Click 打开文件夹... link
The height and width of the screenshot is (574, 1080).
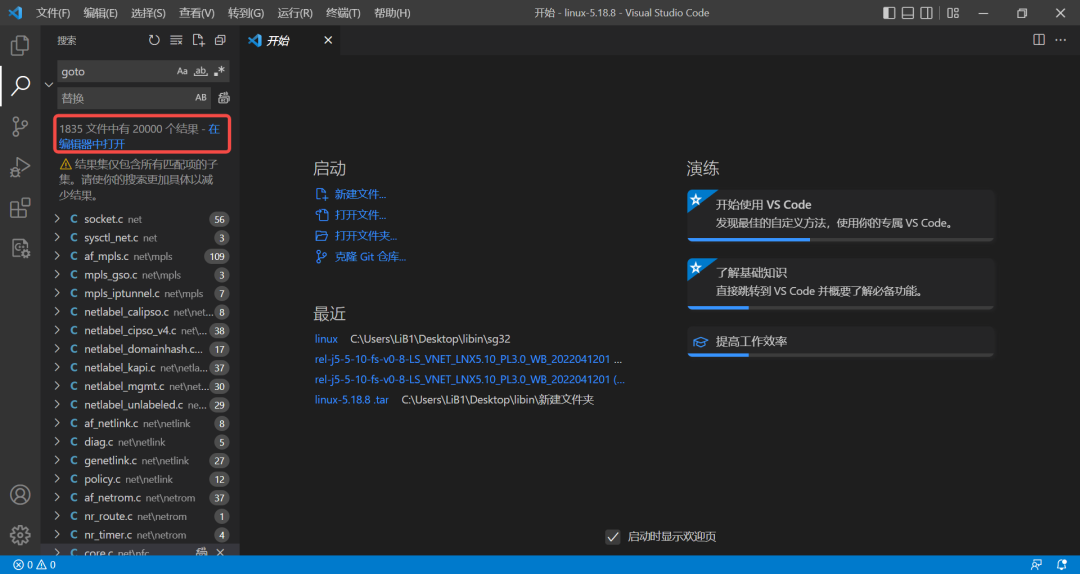(366, 236)
